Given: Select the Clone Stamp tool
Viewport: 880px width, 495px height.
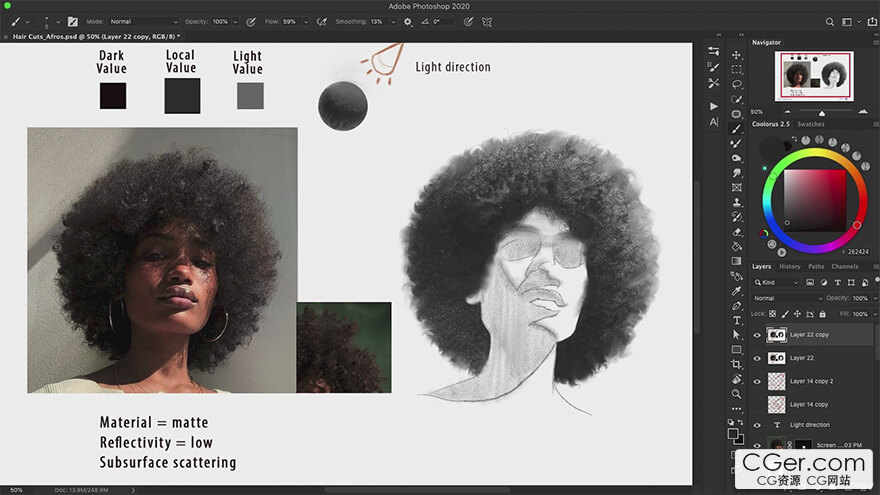Looking at the screenshot, I should 736,202.
